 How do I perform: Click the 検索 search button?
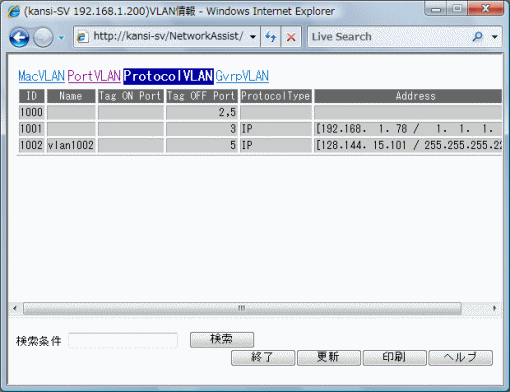pos(222,339)
